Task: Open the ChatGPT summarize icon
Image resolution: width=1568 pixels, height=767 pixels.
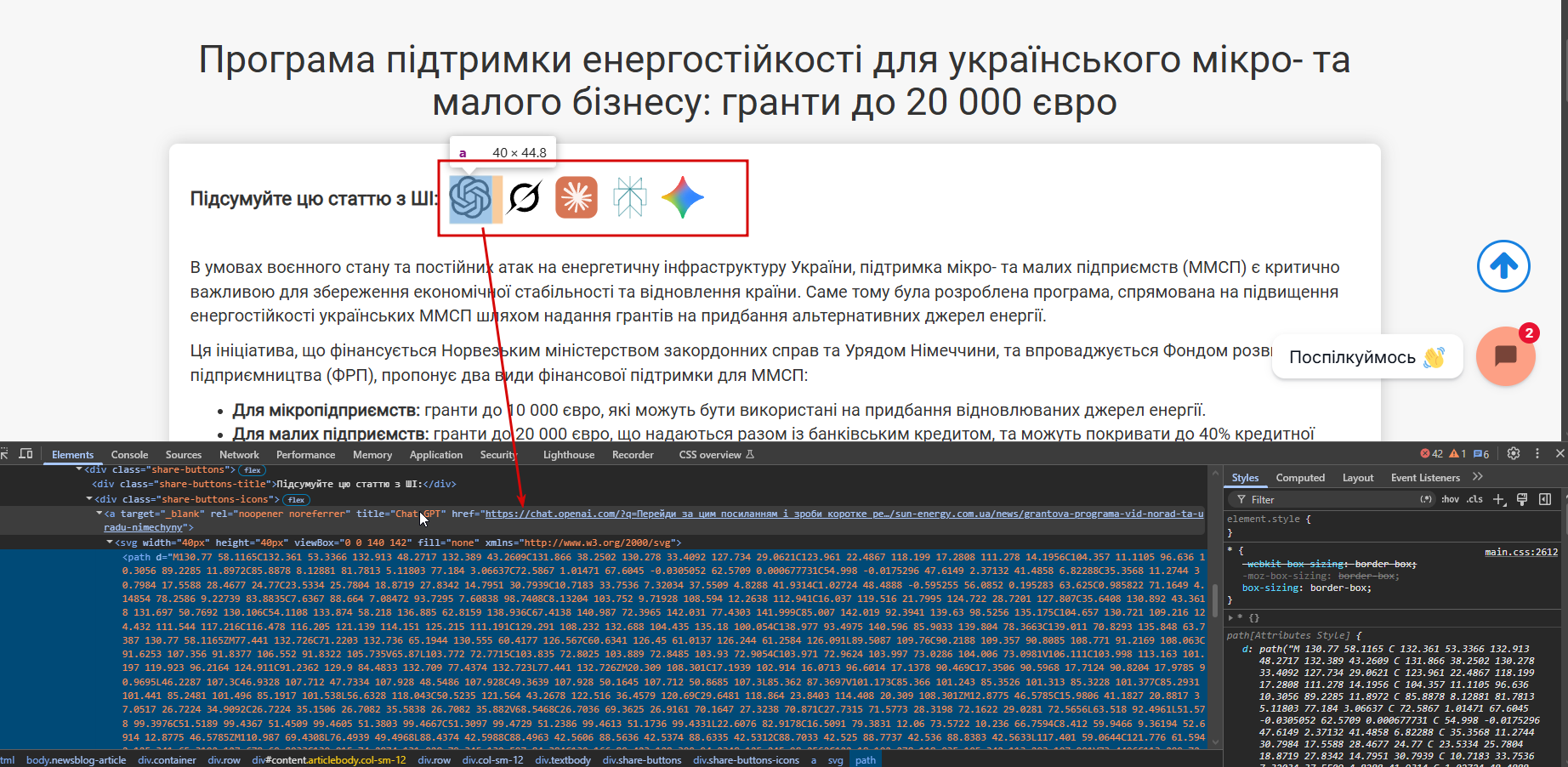Action: click(470, 198)
